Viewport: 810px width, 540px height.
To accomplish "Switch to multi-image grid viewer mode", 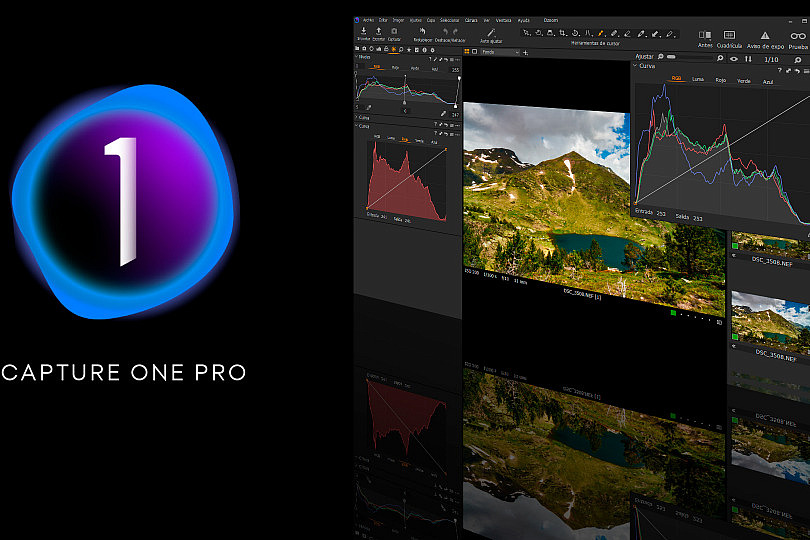I will pyautogui.click(x=466, y=51).
